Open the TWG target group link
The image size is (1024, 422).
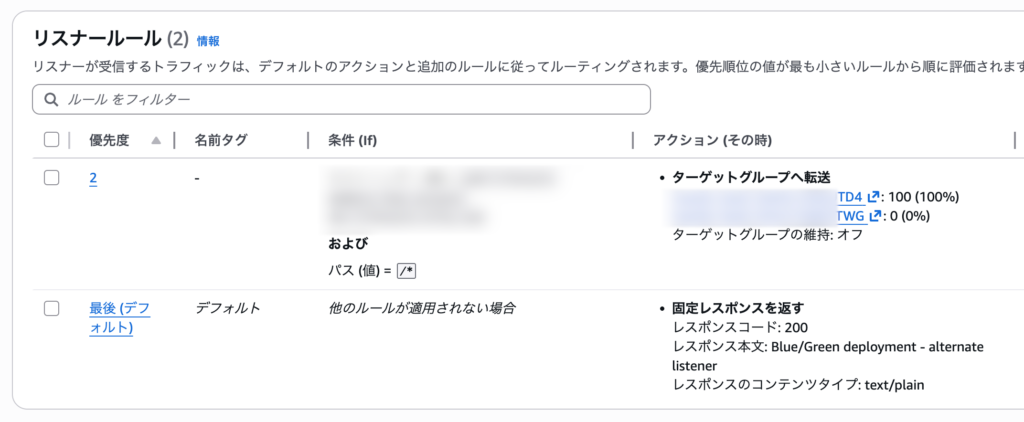[850, 216]
